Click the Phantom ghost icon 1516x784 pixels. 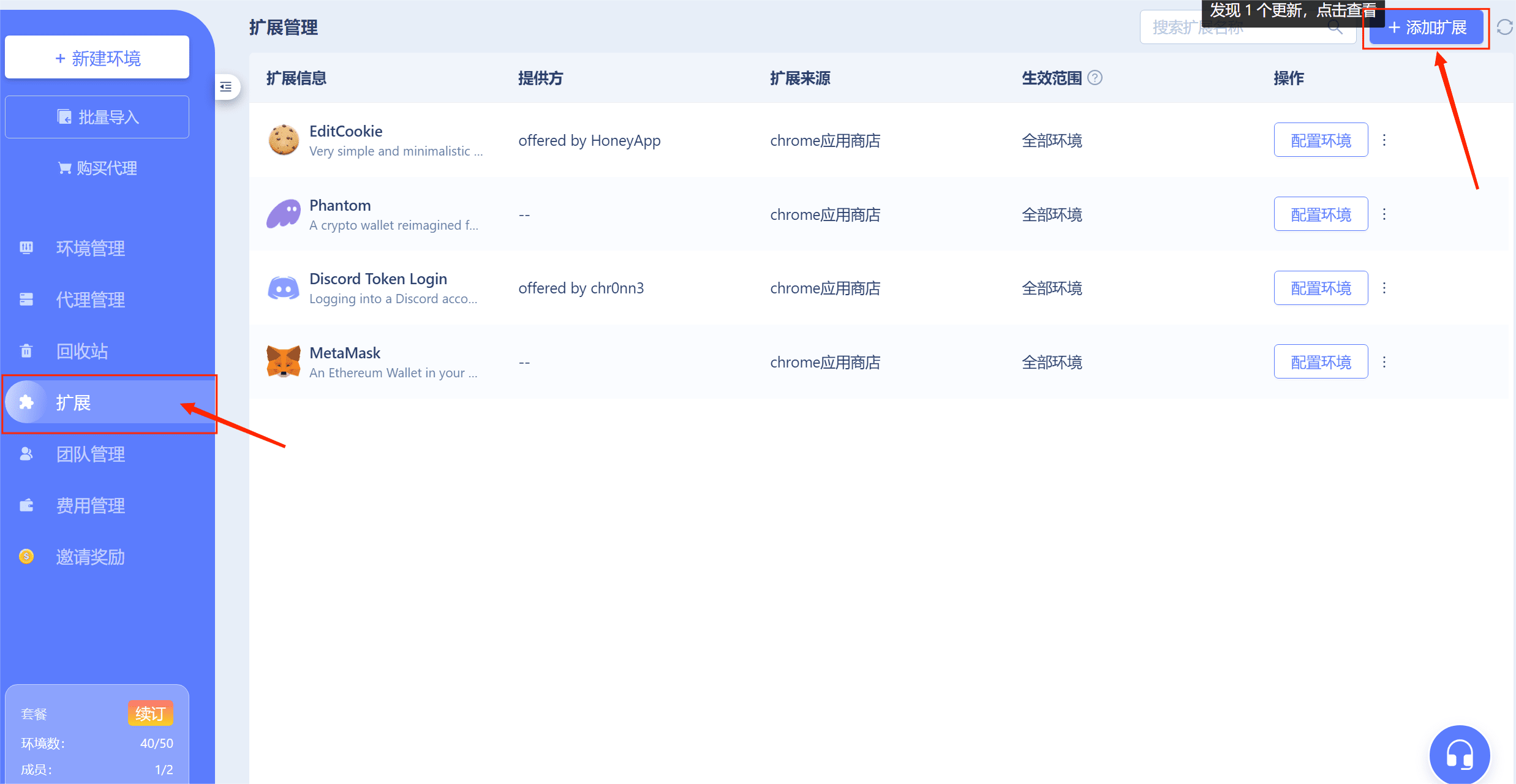(284, 214)
